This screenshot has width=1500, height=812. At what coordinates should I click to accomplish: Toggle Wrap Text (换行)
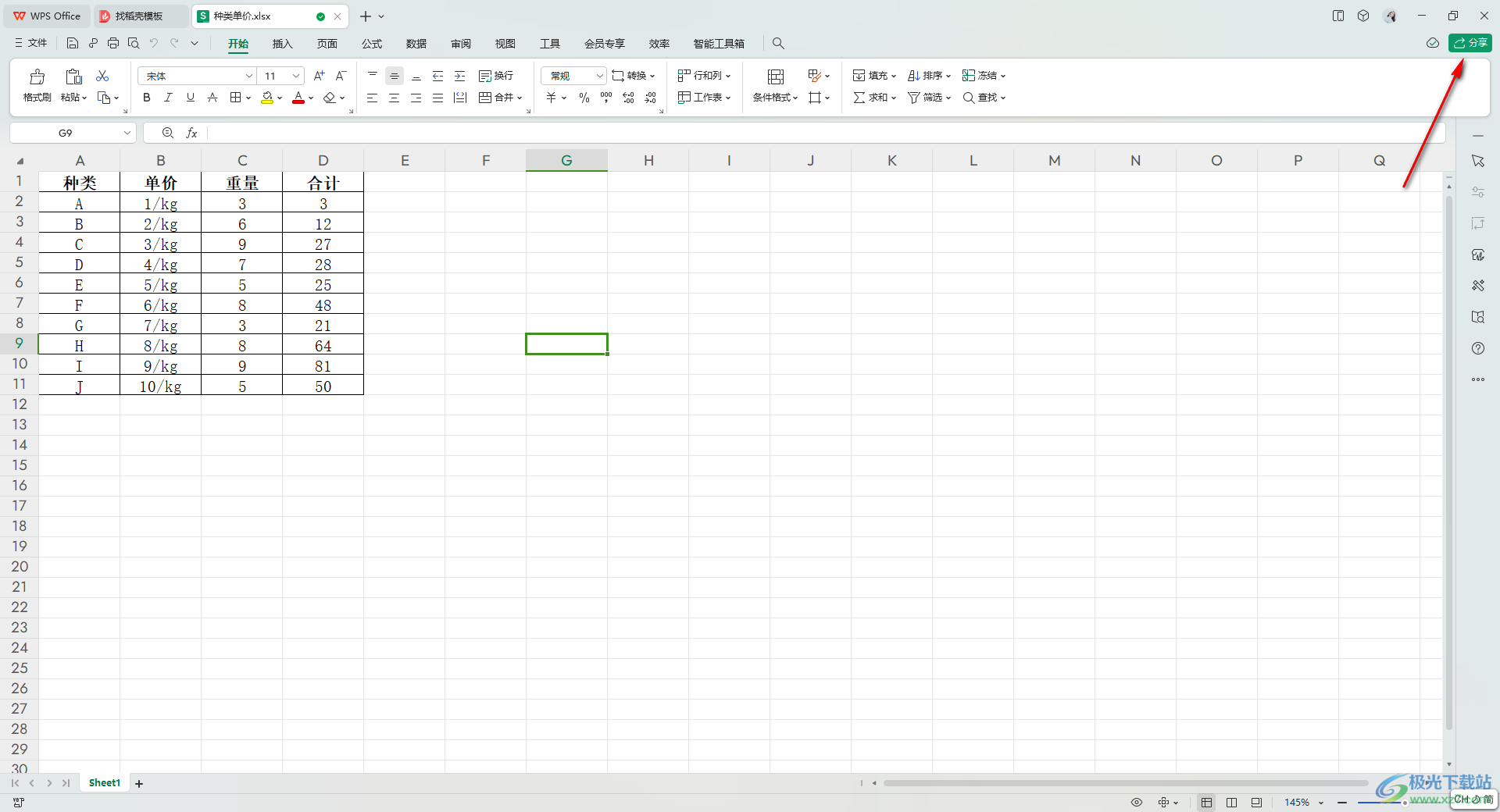coord(496,76)
